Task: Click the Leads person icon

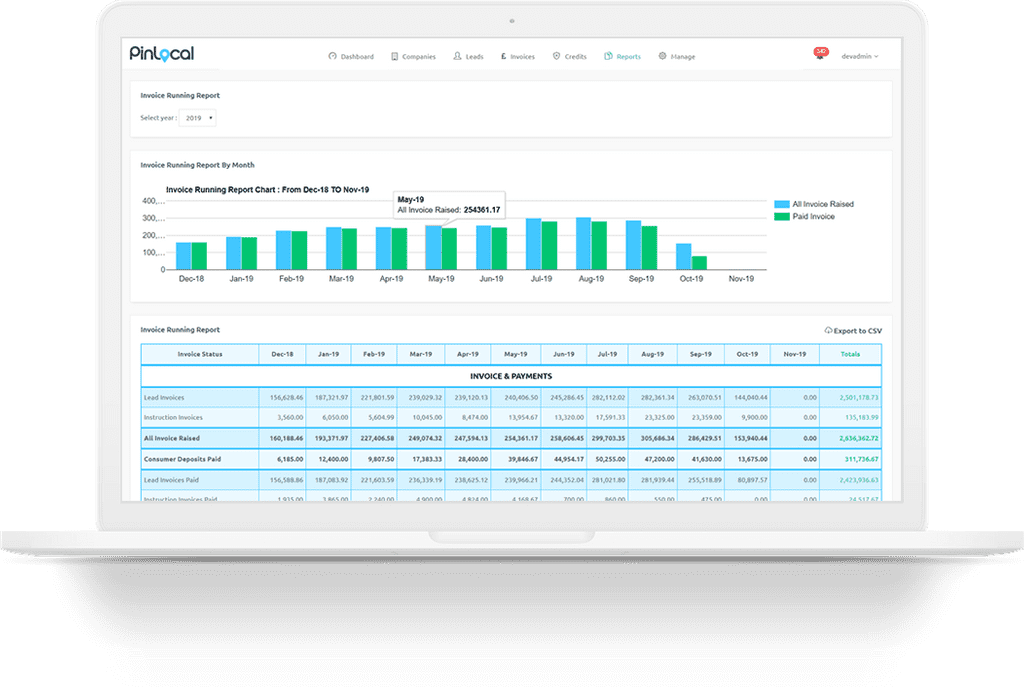Action: (457, 57)
